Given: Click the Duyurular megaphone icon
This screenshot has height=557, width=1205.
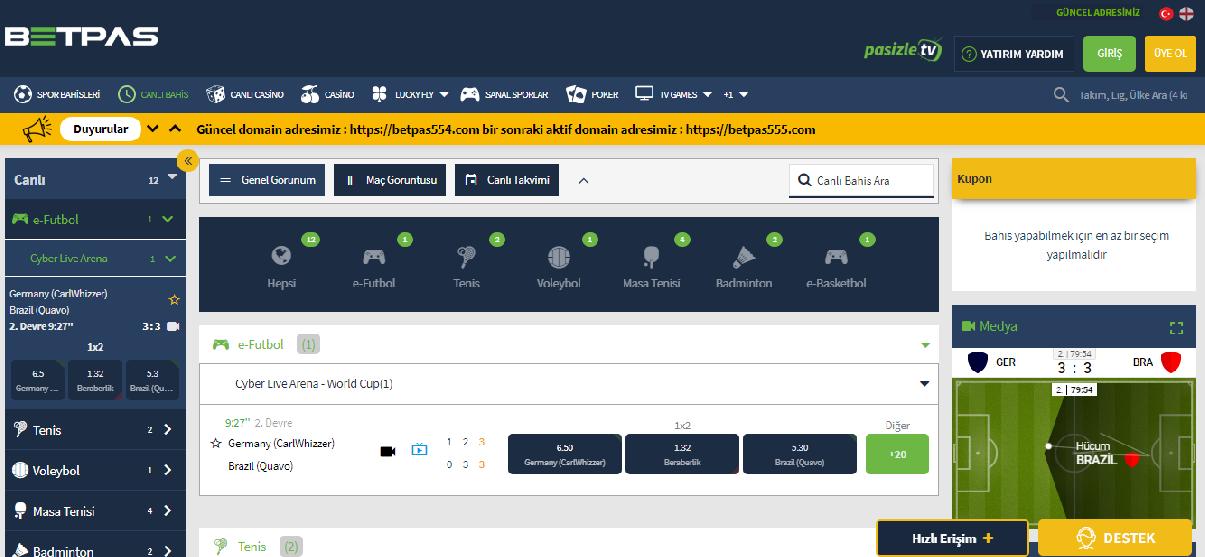Looking at the screenshot, I should coord(37,129).
